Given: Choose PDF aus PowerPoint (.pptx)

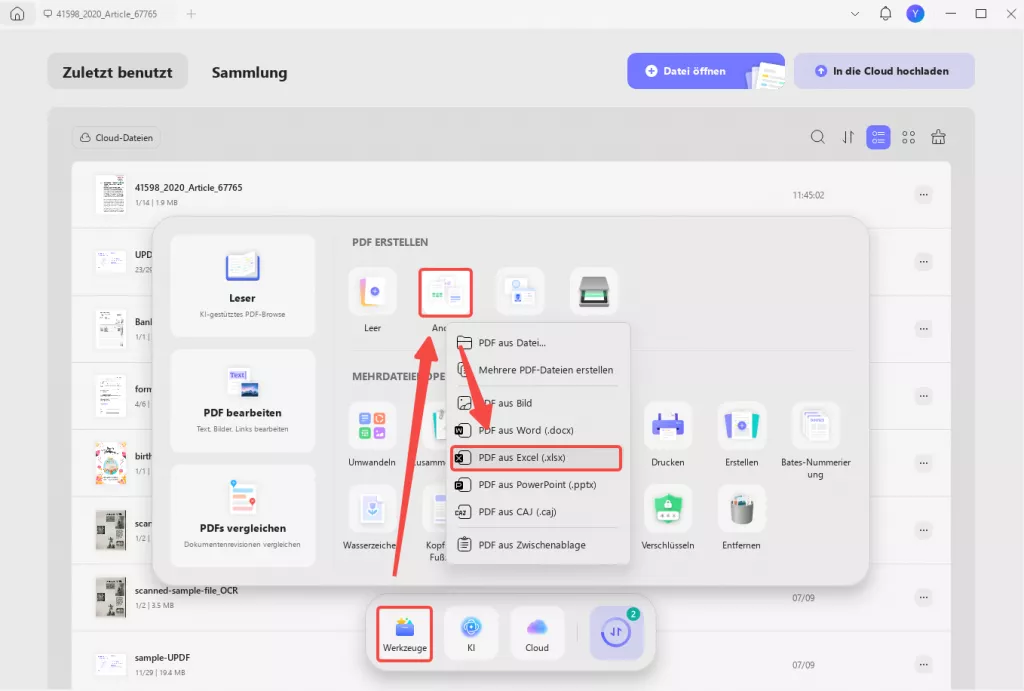Looking at the screenshot, I should 536,485.
